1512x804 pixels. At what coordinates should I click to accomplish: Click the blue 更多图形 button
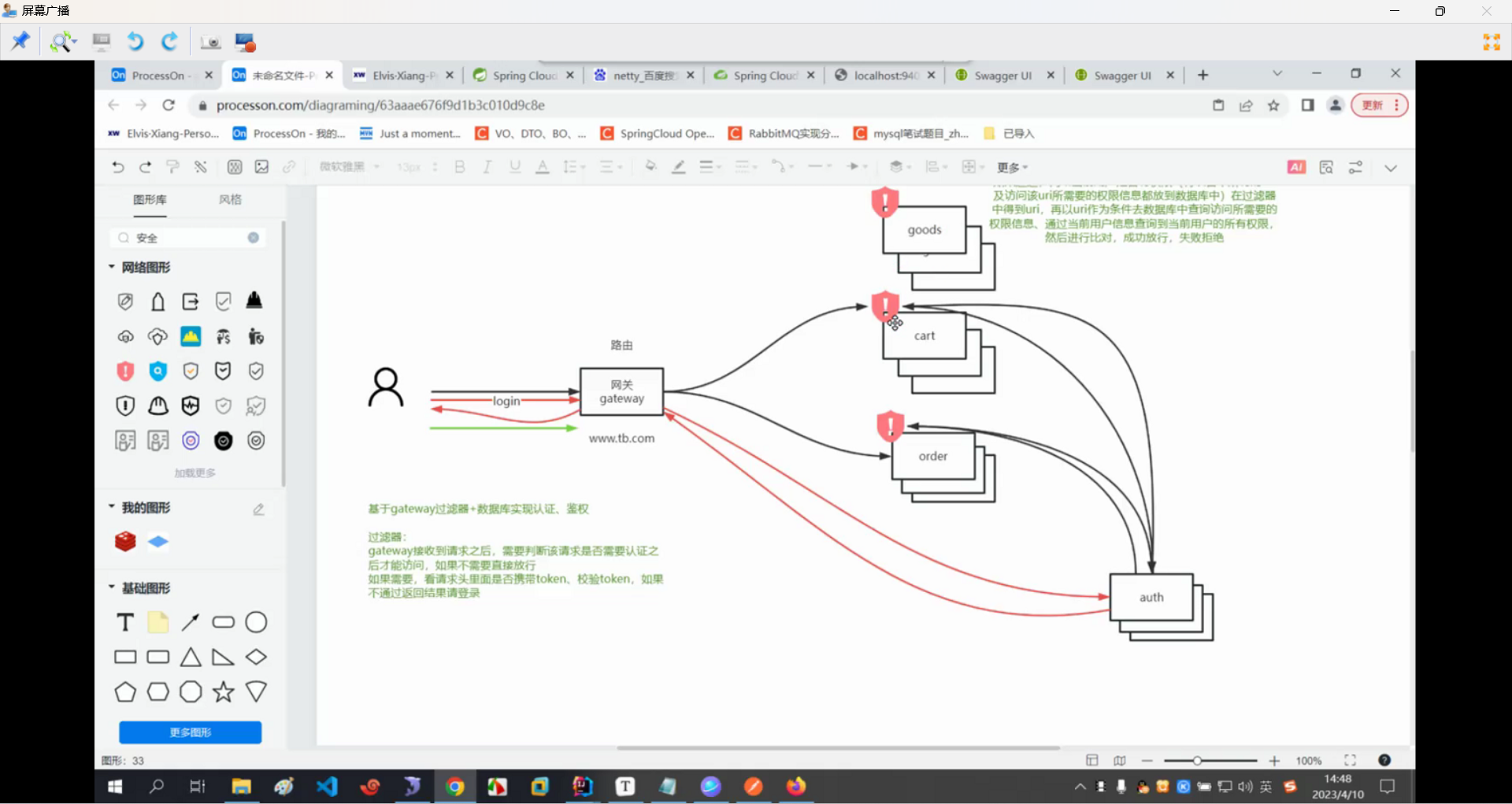tap(191, 732)
